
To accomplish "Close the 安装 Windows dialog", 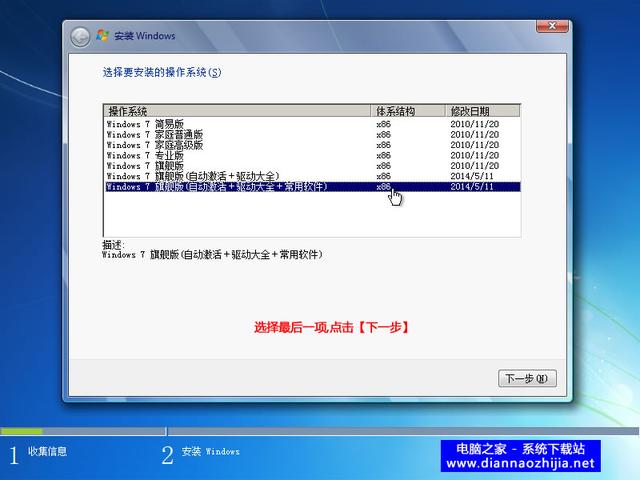I will [x=552, y=26].
